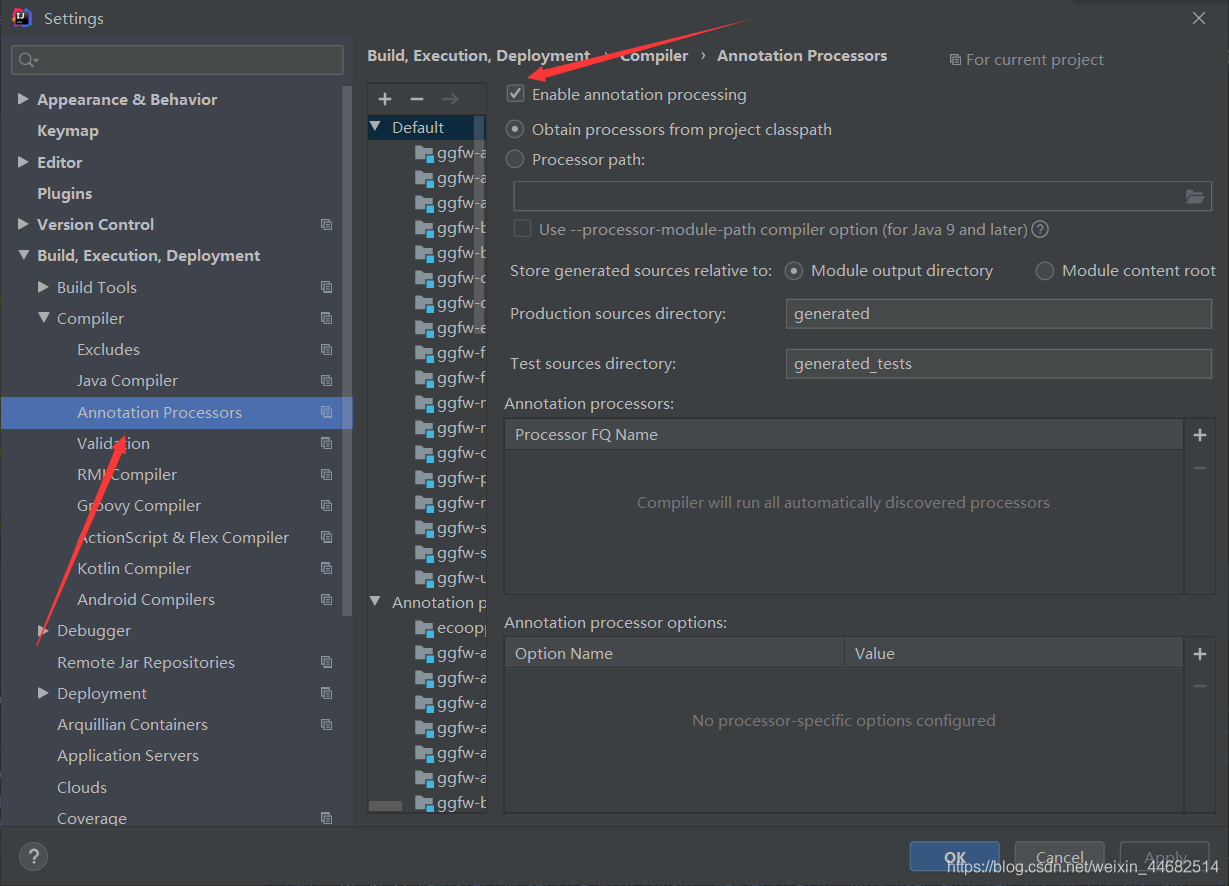Open Android Compilers settings
Image resolution: width=1229 pixels, height=886 pixels.
(146, 600)
